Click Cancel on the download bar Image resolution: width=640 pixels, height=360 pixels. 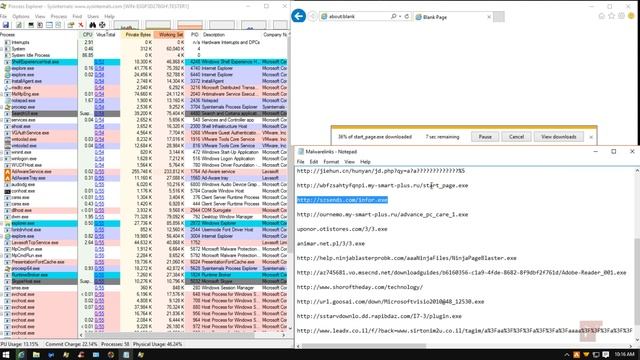[516, 137]
